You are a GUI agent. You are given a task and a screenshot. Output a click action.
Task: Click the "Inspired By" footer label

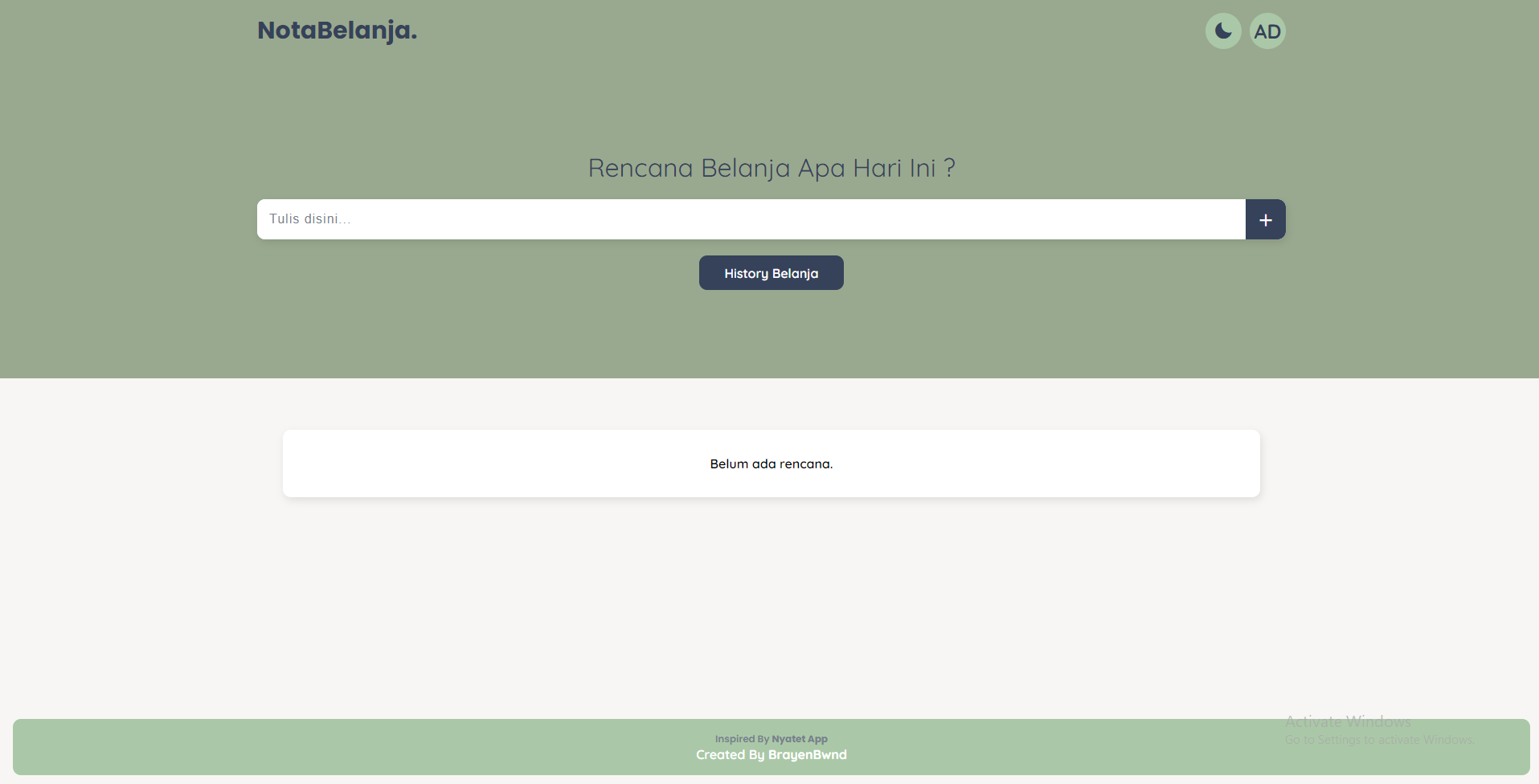click(742, 739)
